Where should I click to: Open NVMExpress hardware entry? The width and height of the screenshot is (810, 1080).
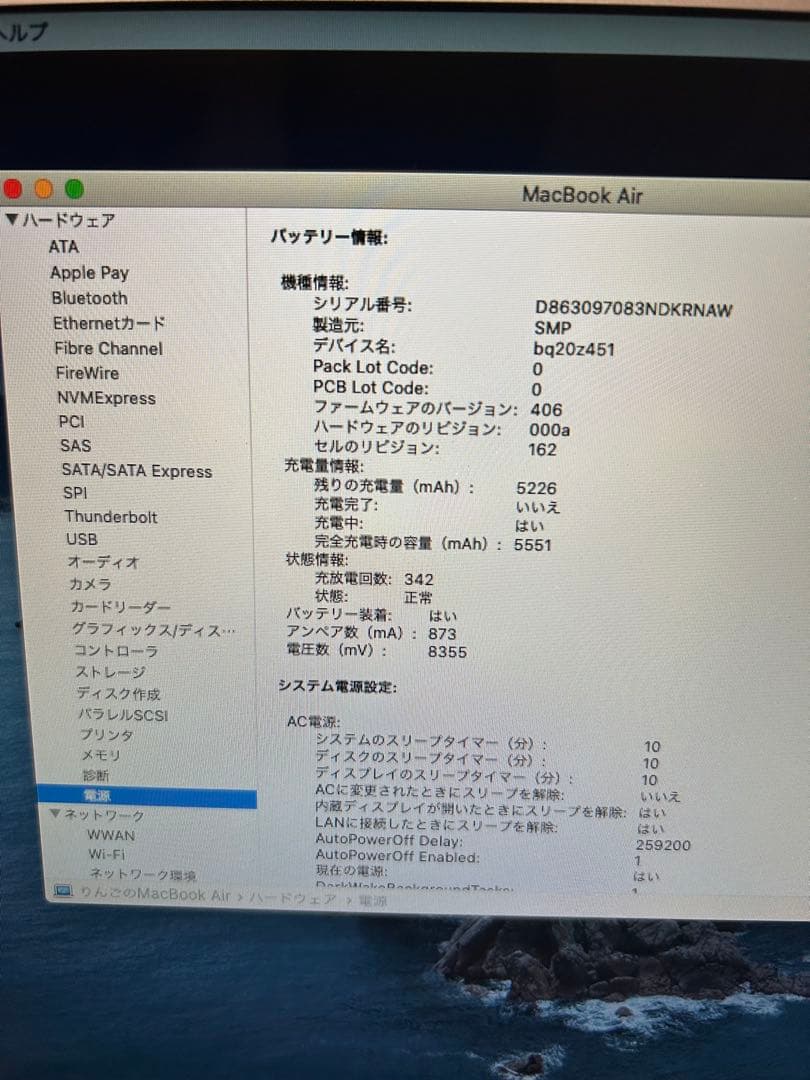pos(106,397)
